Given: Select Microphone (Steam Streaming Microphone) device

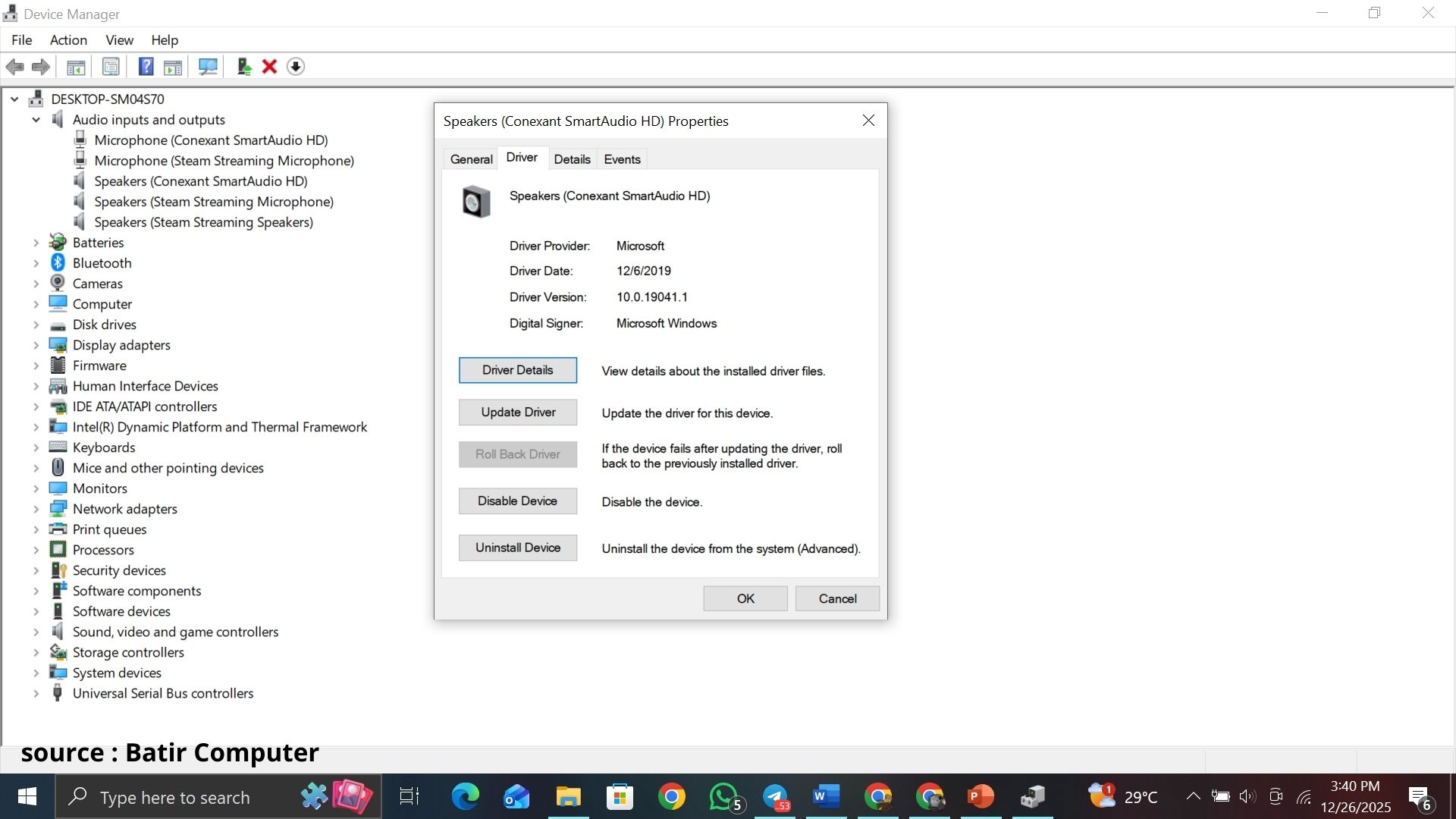Looking at the screenshot, I should 224,161.
